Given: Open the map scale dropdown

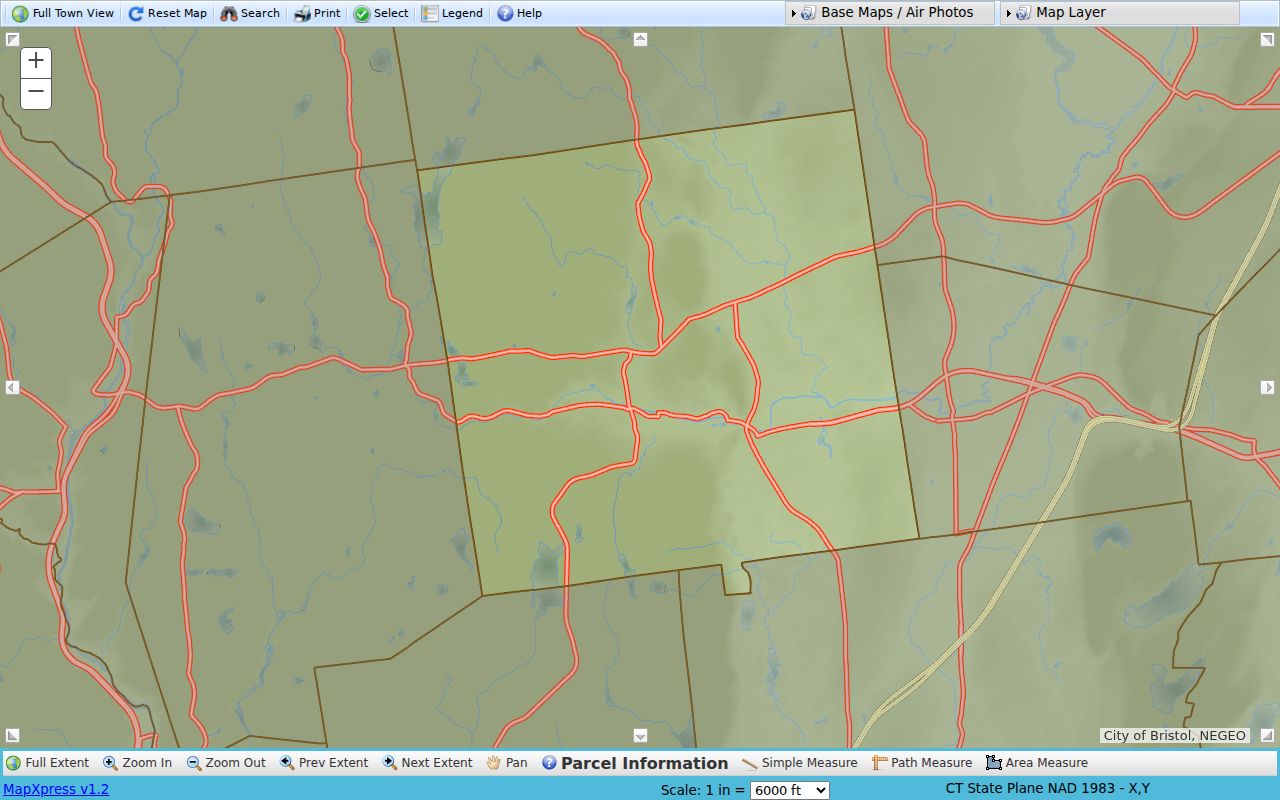Looking at the screenshot, I should tap(790, 790).
